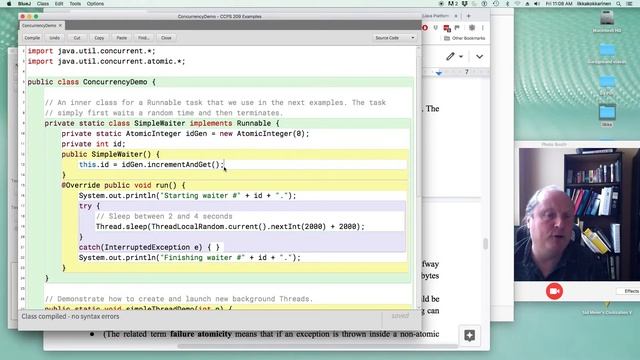The height and width of the screenshot is (360, 640).
Task: Open the Macintosh HD desktop icon
Action: point(607,21)
